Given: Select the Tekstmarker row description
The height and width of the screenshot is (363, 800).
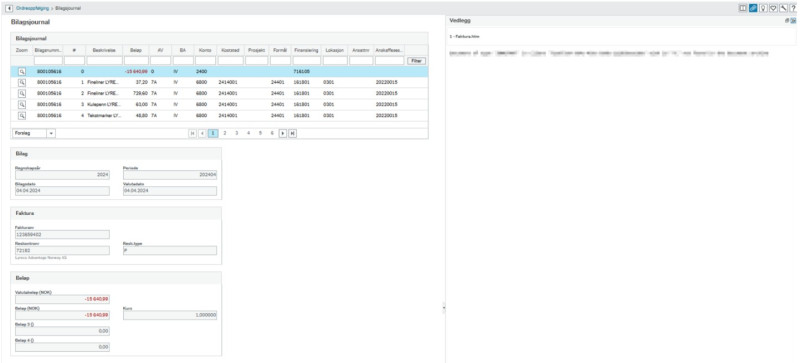Looking at the screenshot, I should [104, 115].
